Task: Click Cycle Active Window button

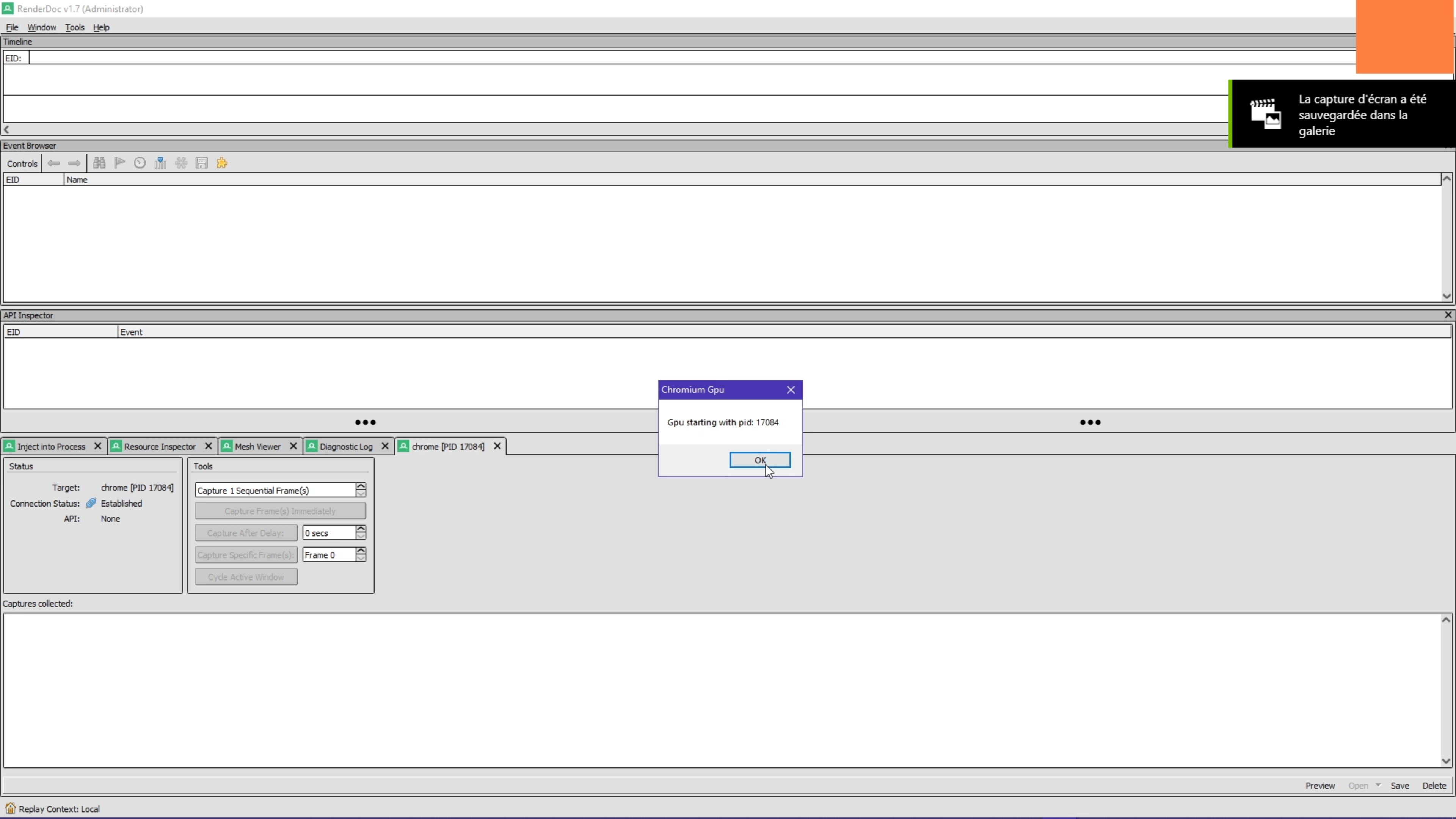Action: coord(246,577)
